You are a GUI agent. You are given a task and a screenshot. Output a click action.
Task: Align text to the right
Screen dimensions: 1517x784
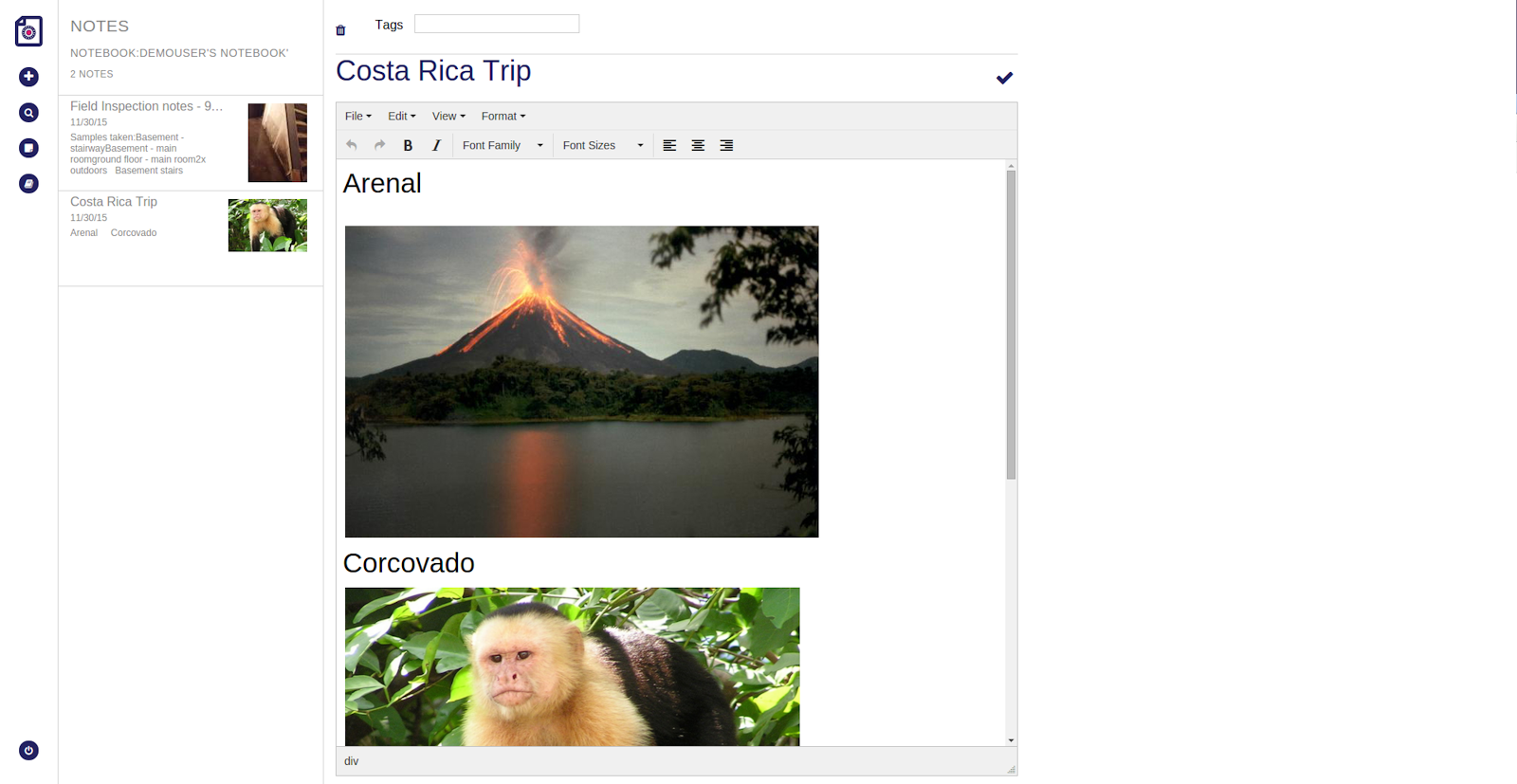pos(726,145)
